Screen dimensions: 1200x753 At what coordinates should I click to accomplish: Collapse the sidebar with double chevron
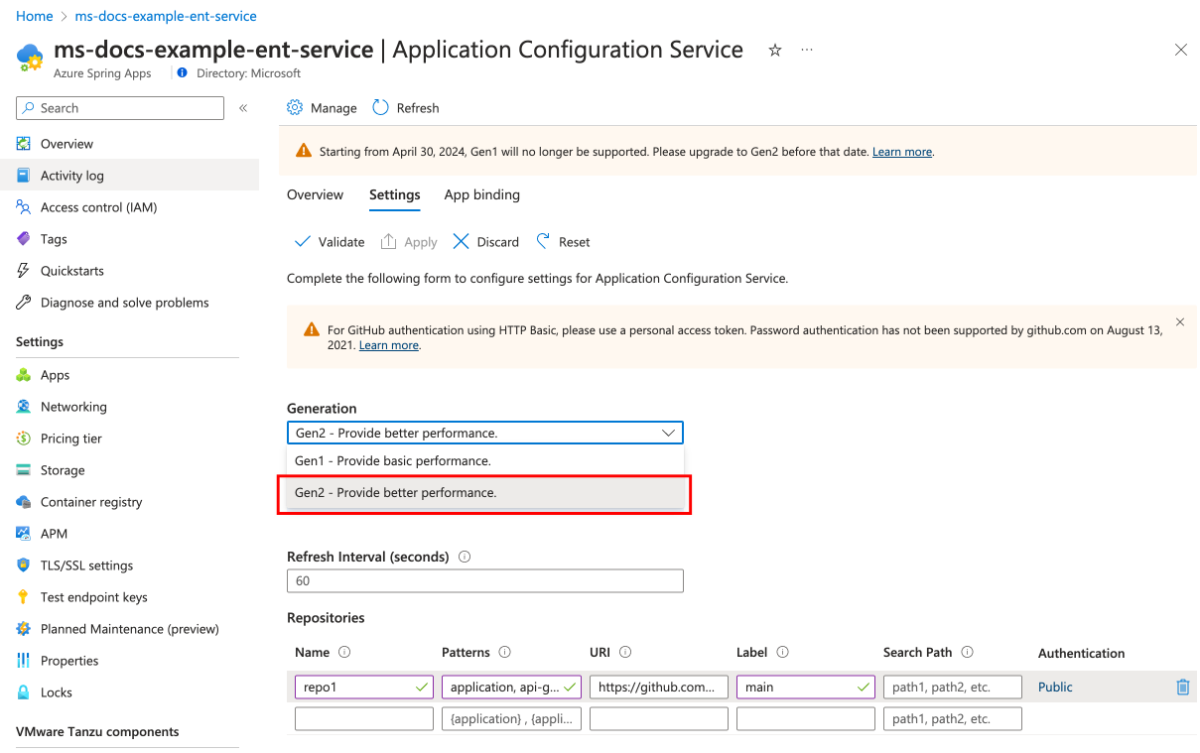243,108
